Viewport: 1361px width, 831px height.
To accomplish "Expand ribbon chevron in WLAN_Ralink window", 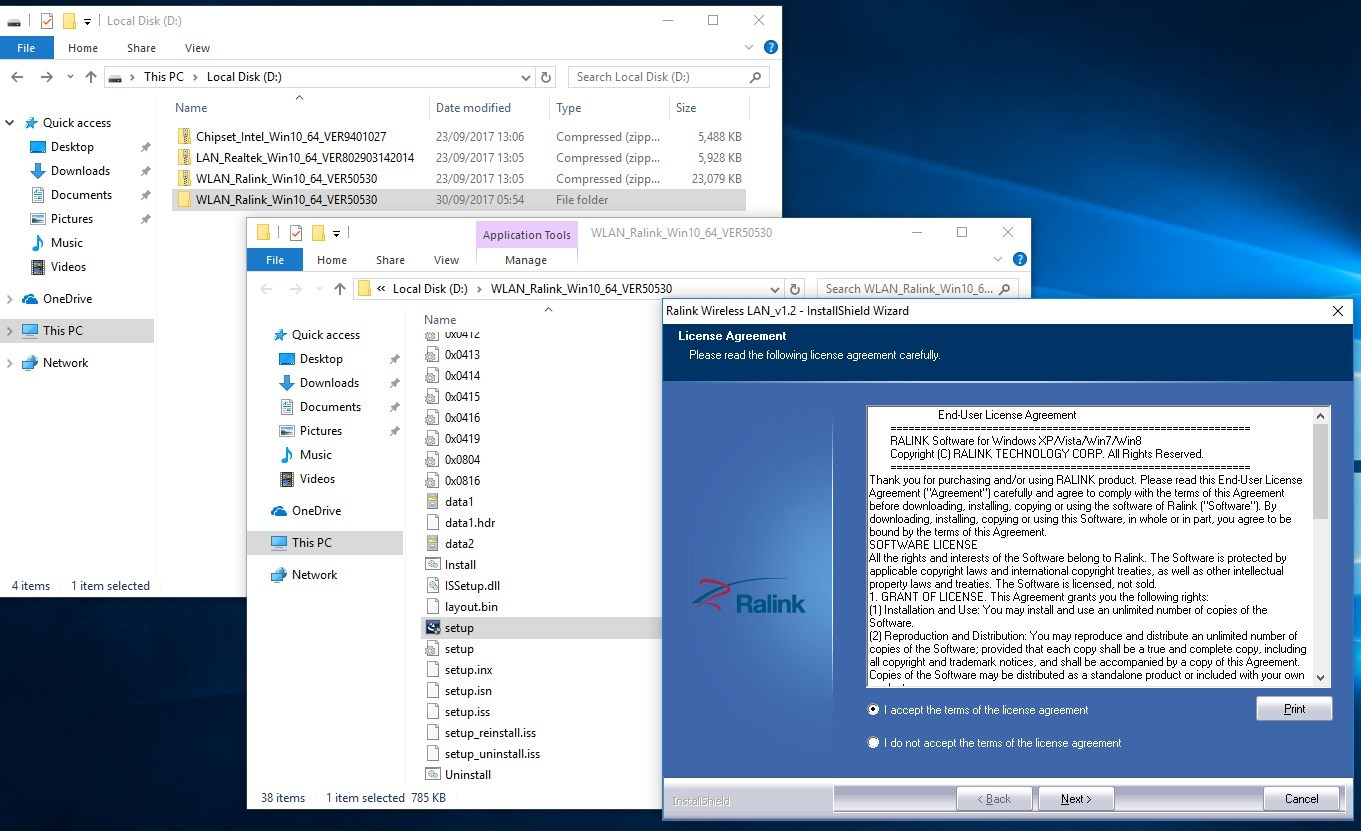I will click(999, 259).
